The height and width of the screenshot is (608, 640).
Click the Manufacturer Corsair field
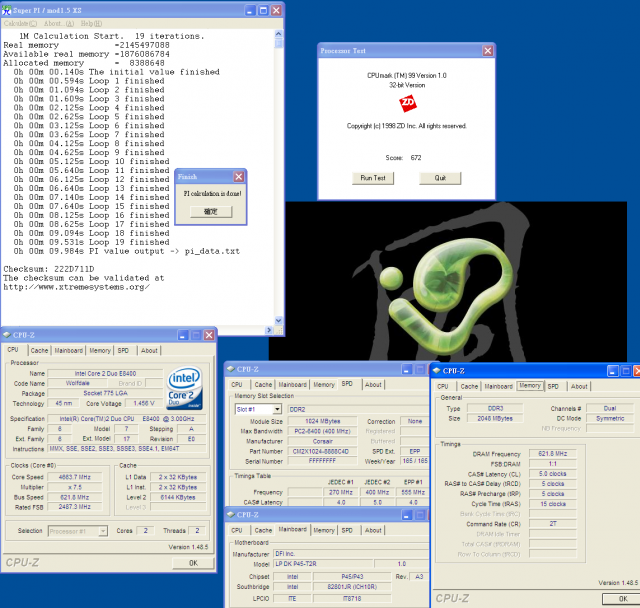tap(323, 442)
